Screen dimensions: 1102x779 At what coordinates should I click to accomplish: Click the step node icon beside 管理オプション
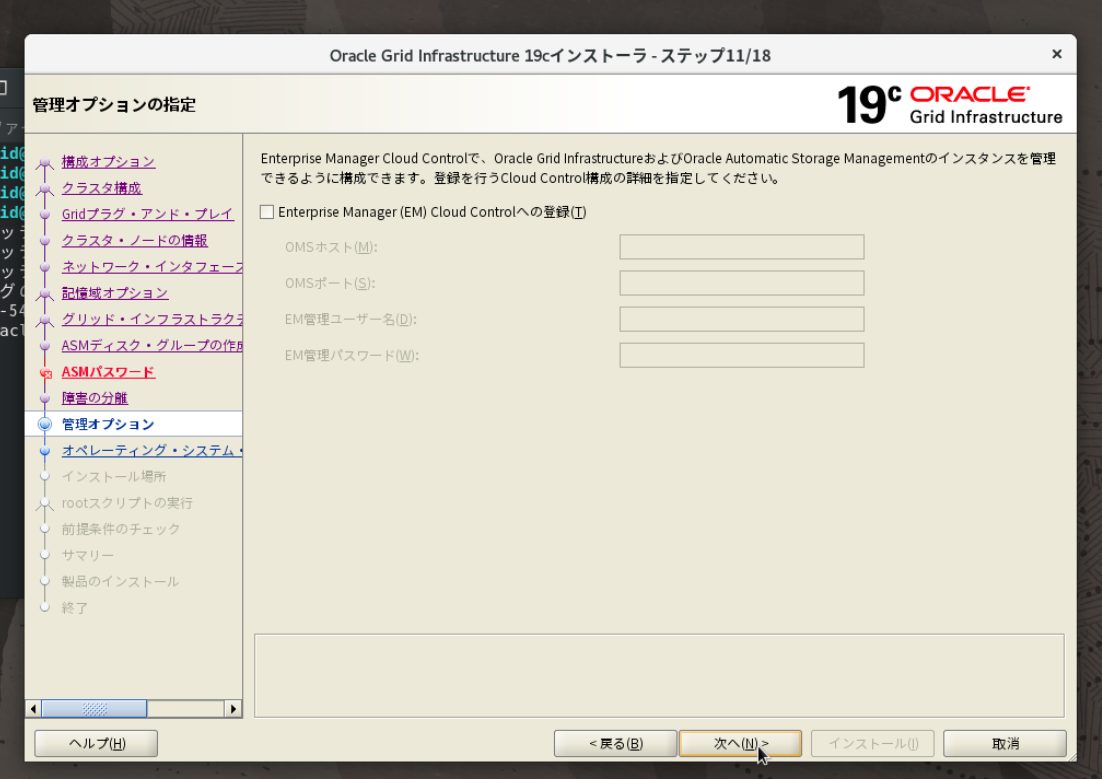45,424
